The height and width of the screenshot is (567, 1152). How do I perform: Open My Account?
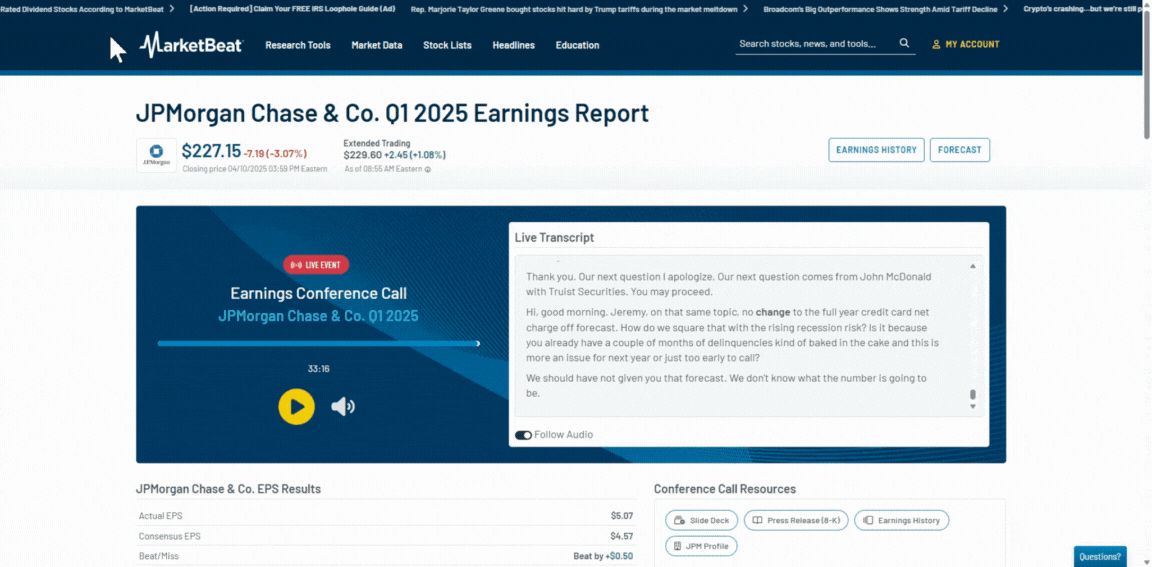pyautogui.click(x=965, y=45)
